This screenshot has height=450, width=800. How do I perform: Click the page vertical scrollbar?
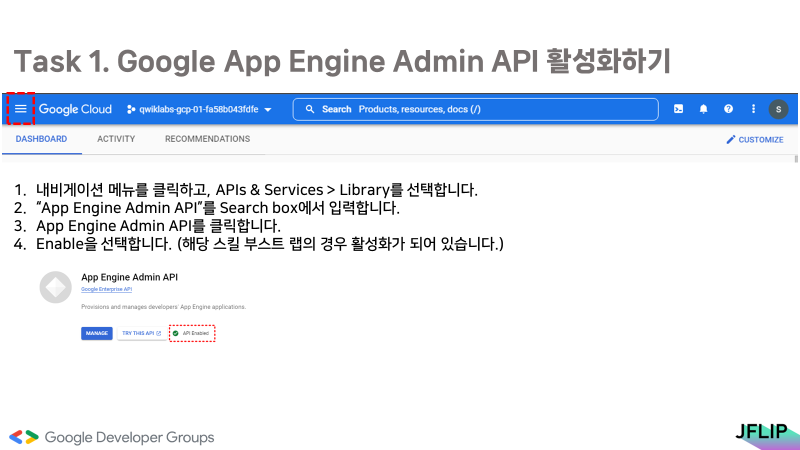point(796,159)
